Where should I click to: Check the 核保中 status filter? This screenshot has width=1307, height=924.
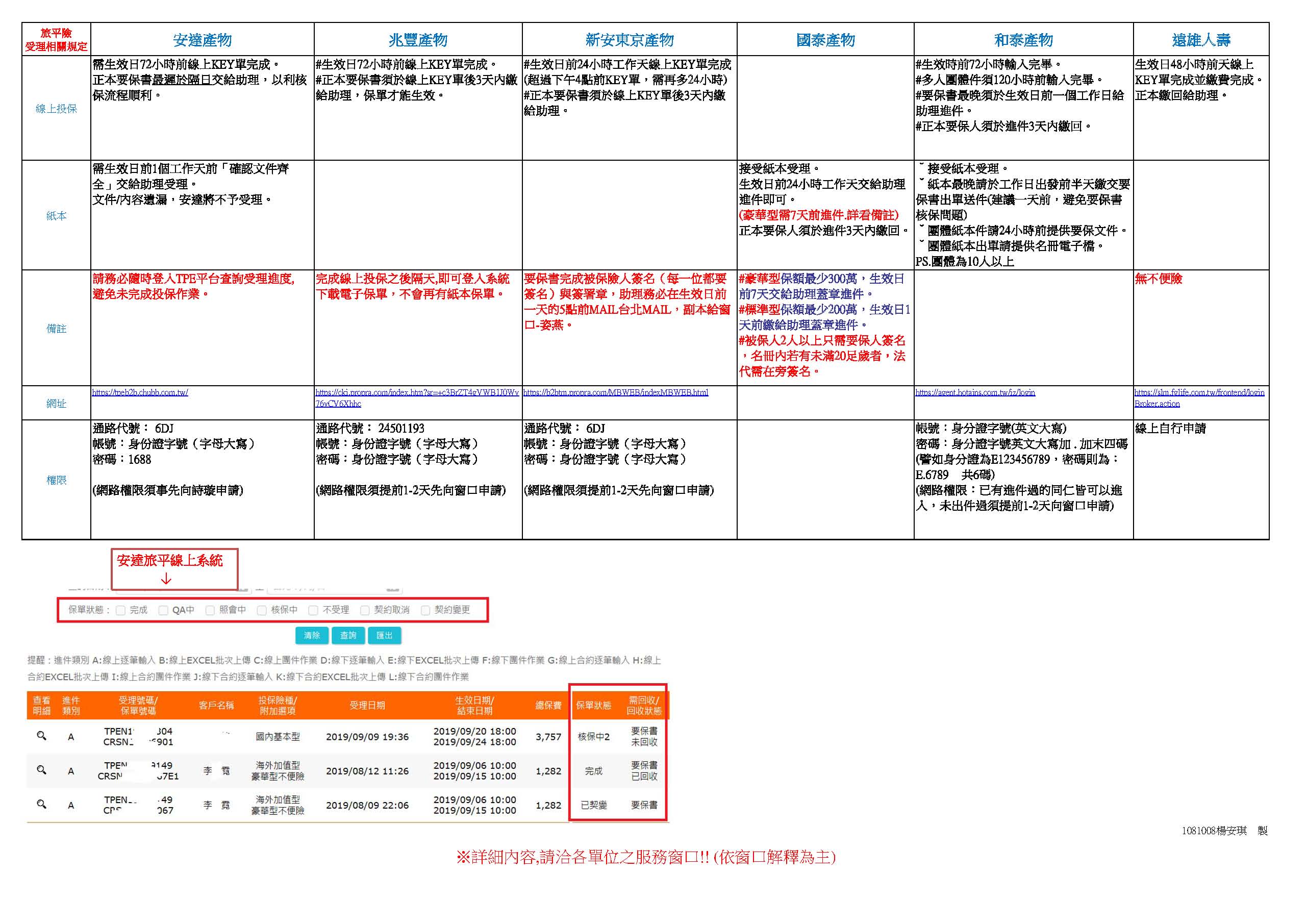pos(262,610)
